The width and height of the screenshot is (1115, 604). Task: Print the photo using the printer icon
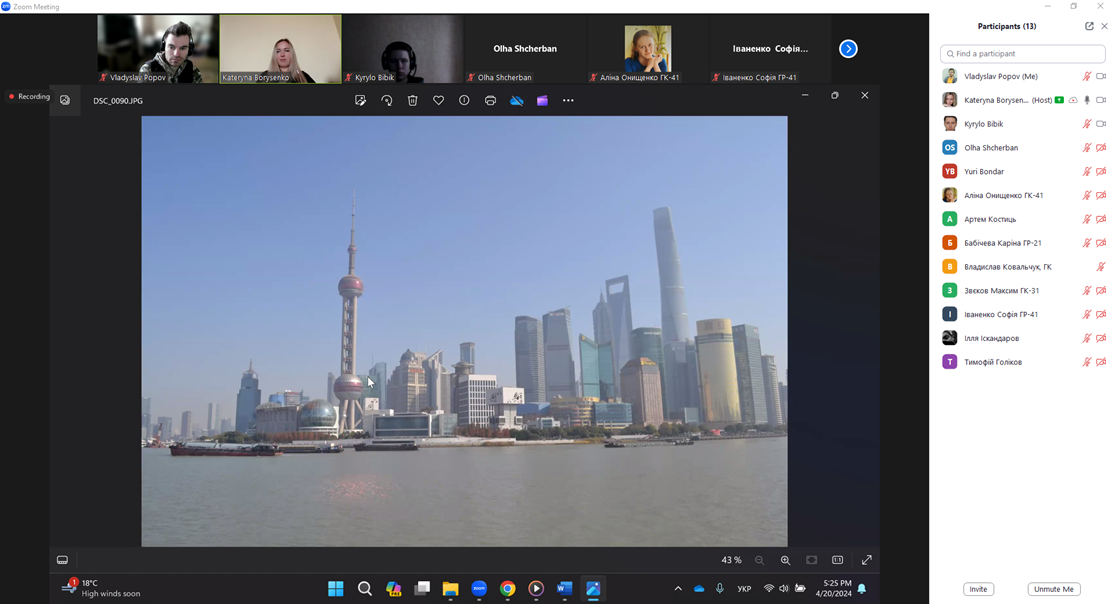pyautogui.click(x=490, y=101)
